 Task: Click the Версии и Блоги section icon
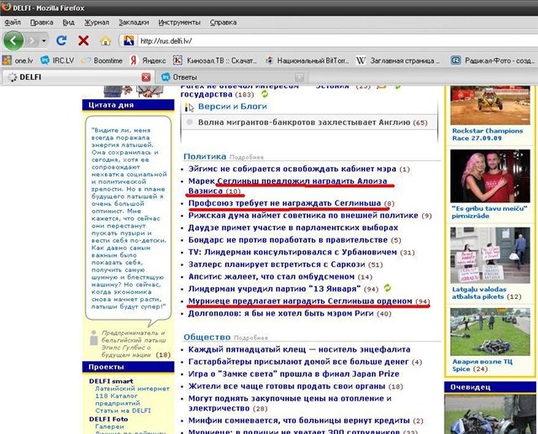point(189,107)
